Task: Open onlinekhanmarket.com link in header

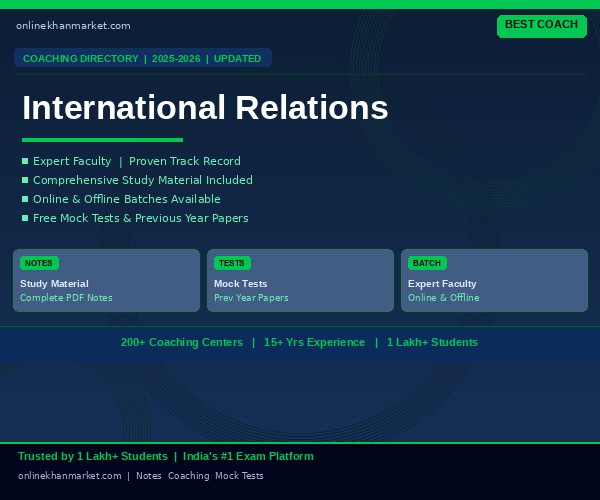Action: coord(73,26)
